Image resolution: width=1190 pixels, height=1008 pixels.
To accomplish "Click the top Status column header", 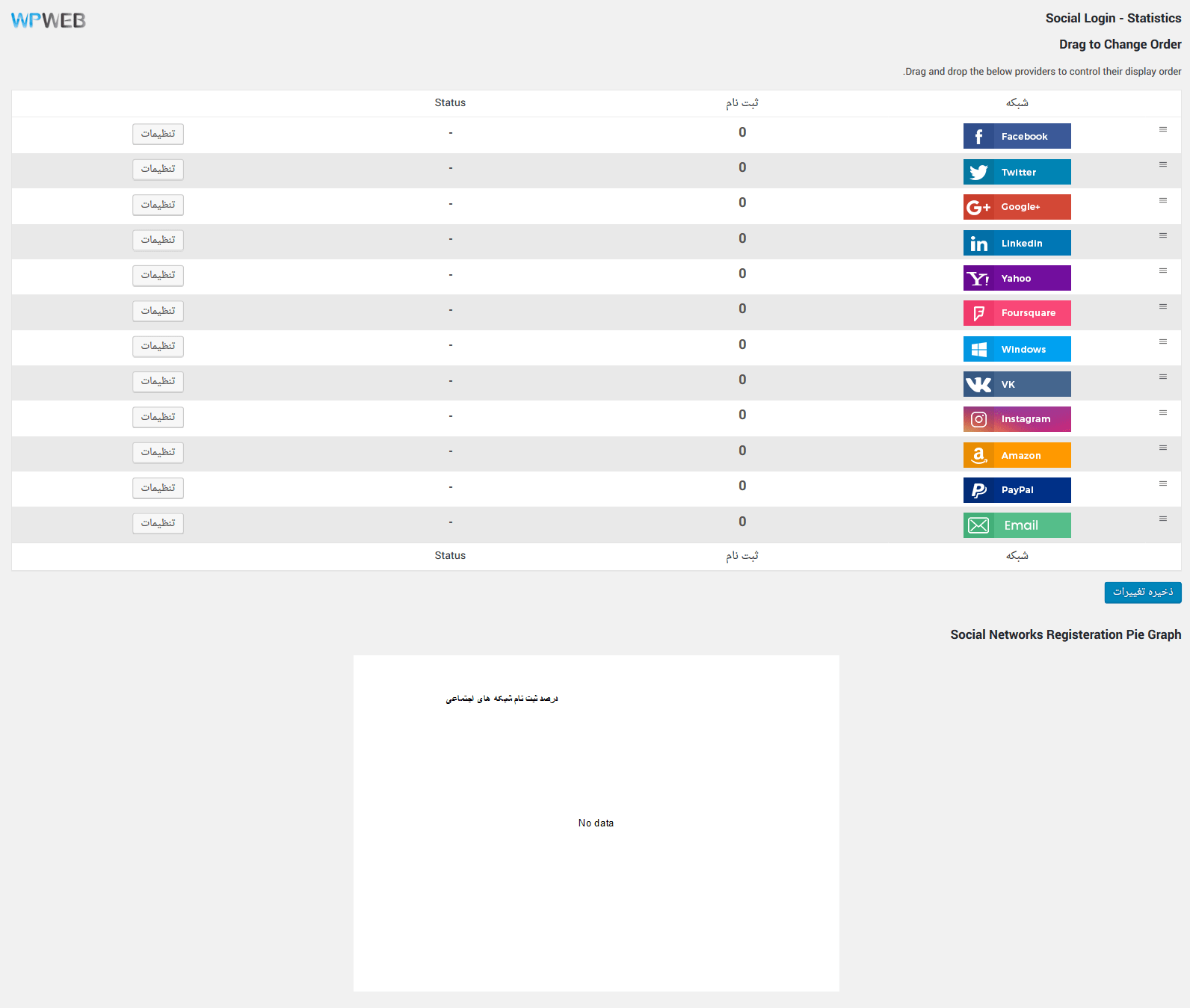I will 450,103.
